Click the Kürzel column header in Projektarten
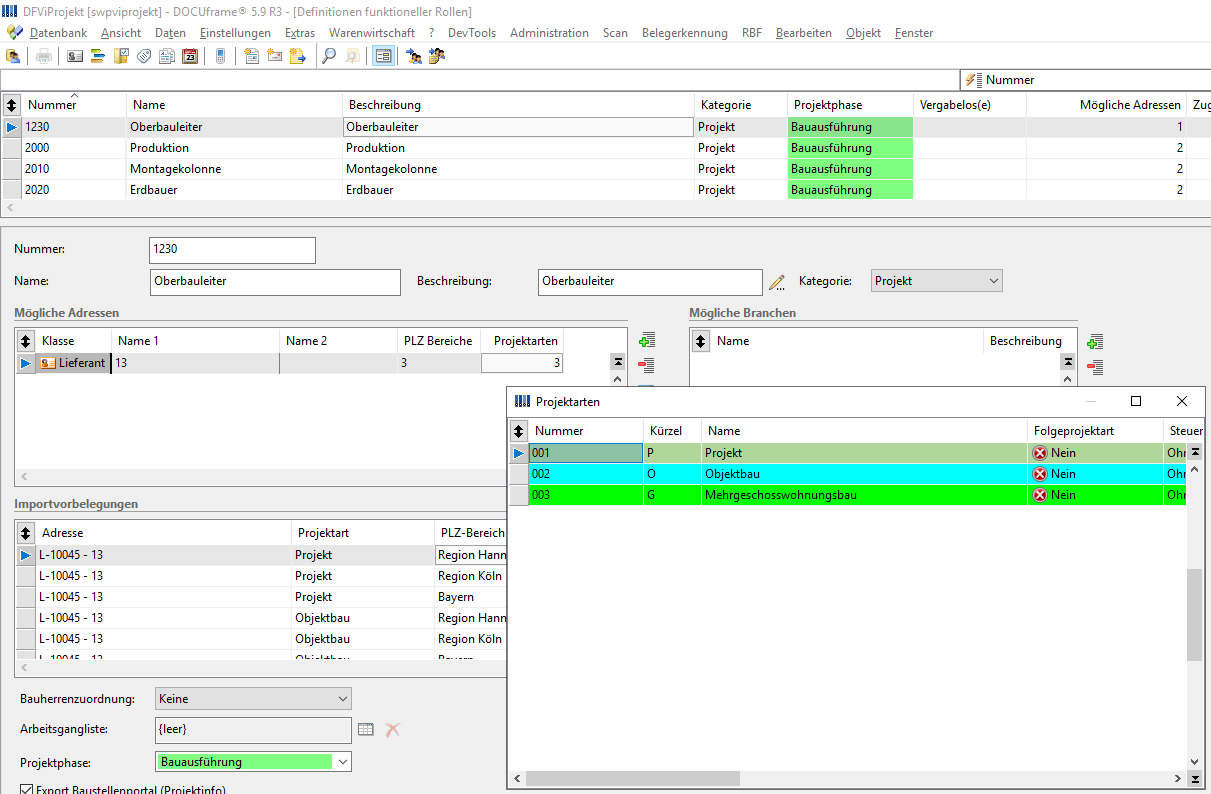Screen dimensions: 1211x794 pos(672,431)
